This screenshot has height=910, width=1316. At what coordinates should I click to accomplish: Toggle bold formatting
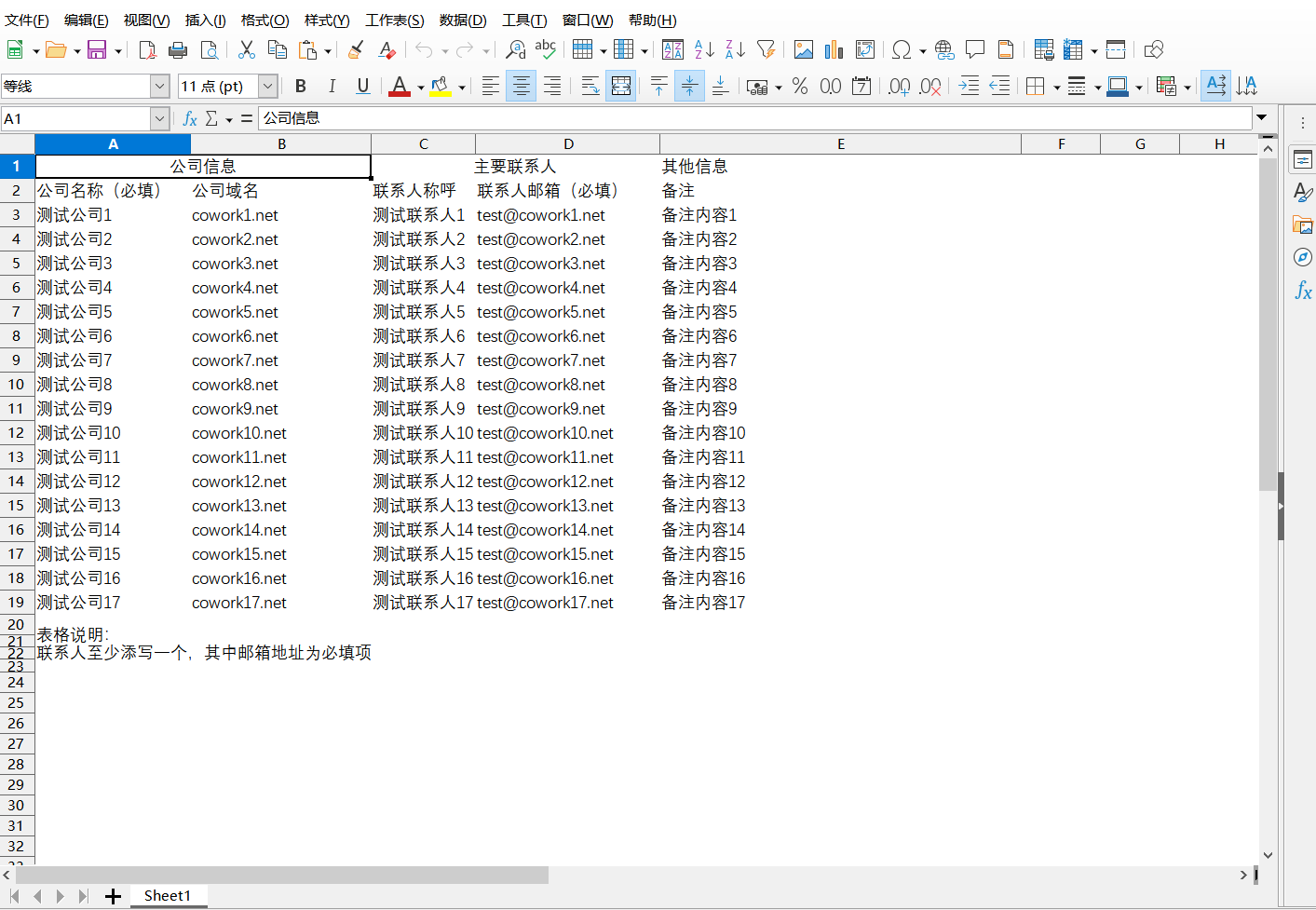coord(301,86)
